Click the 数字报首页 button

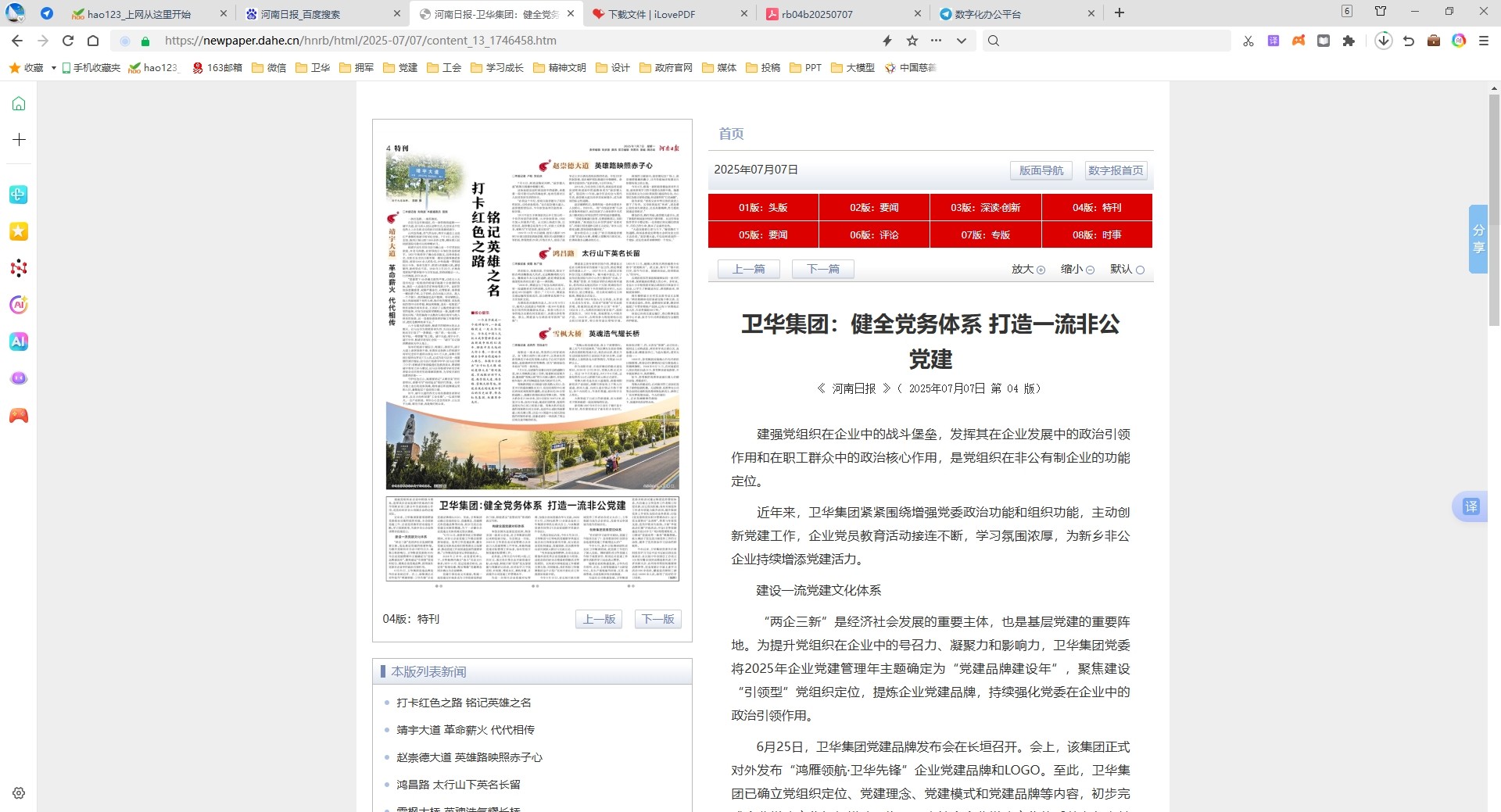(1116, 170)
